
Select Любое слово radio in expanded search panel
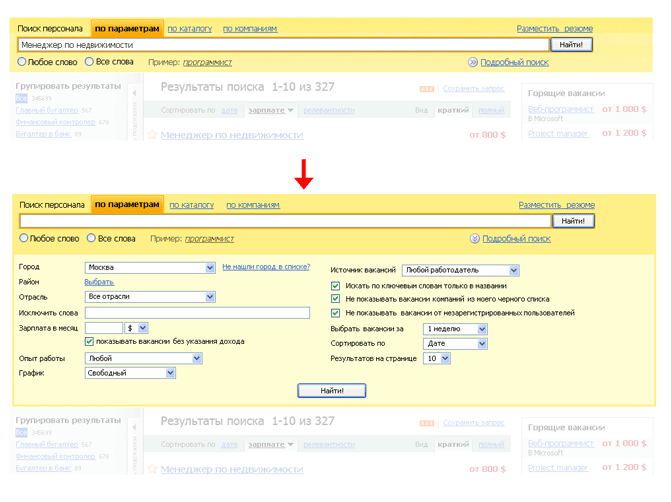[x=24, y=238]
